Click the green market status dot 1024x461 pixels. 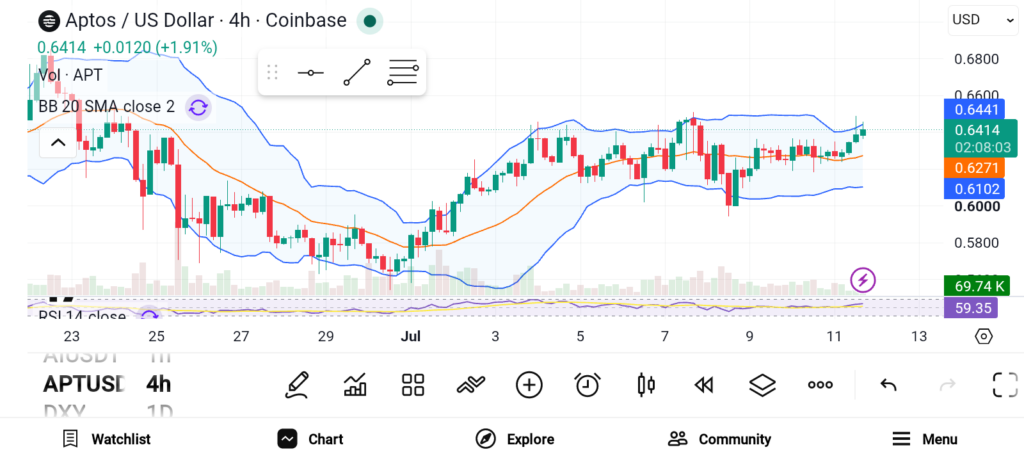click(370, 22)
